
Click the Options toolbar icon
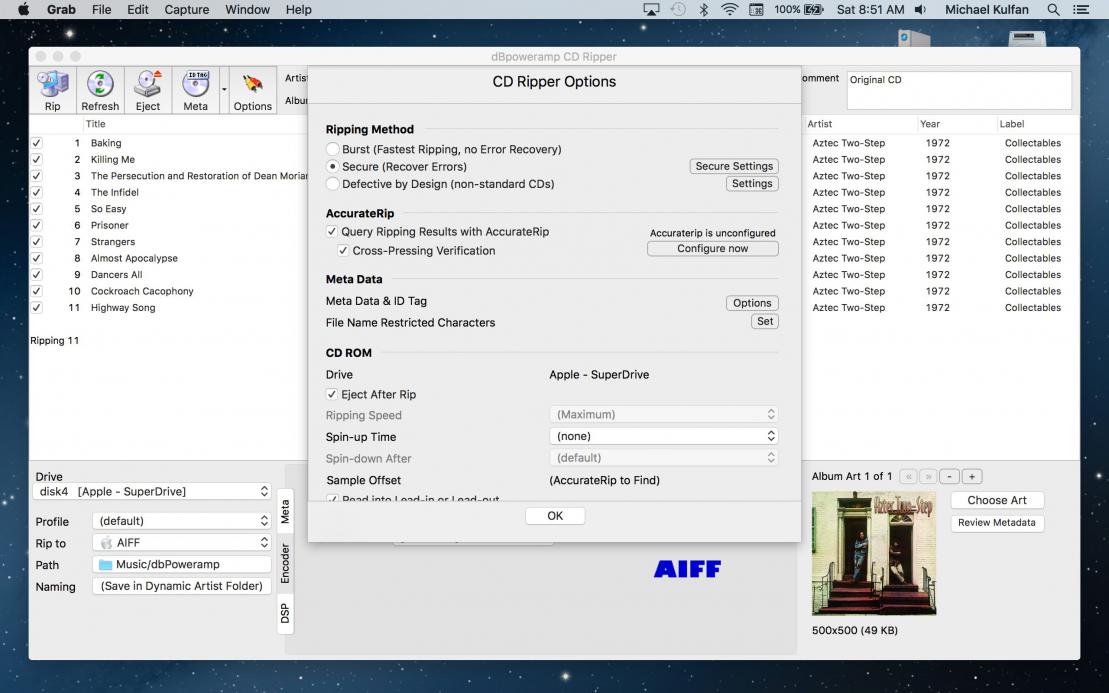pos(253,90)
